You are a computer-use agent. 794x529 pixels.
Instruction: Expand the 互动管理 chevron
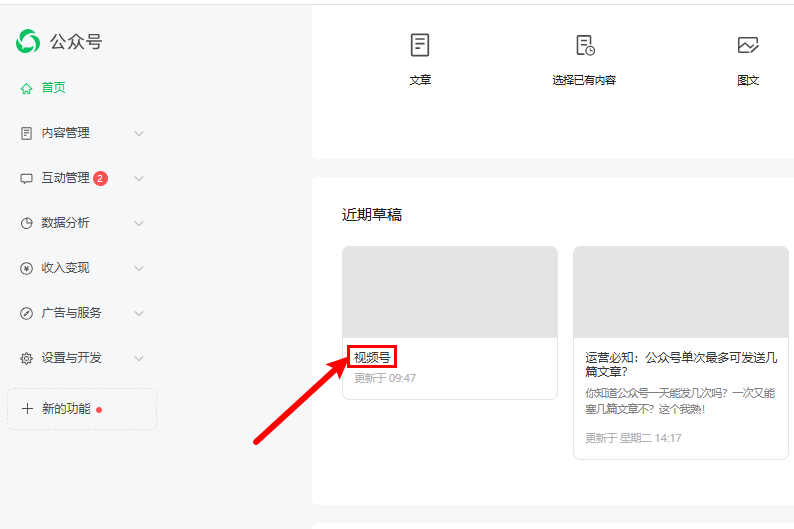coord(139,178)
